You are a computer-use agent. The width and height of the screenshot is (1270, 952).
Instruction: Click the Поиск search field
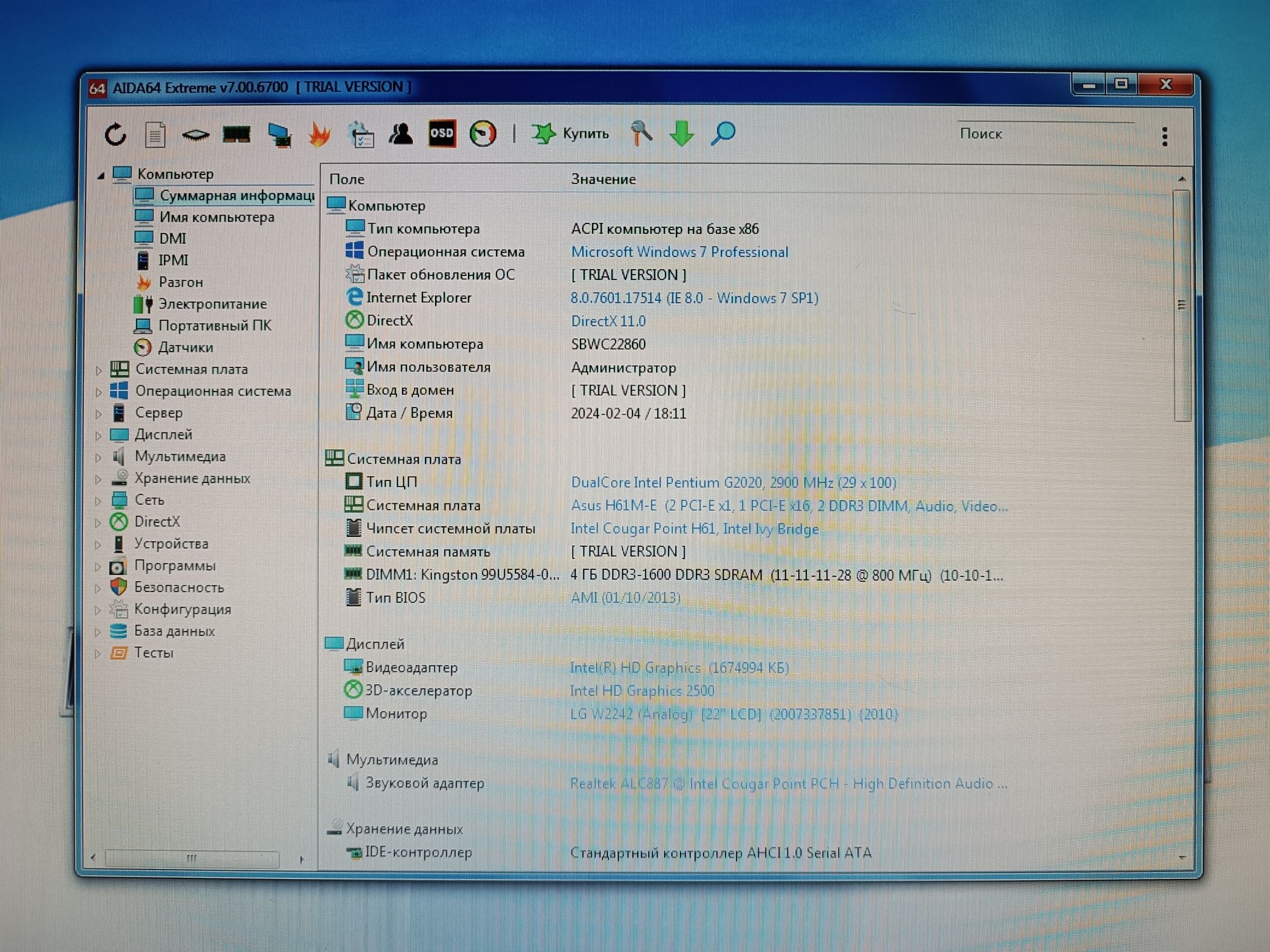coord(1045,133)
